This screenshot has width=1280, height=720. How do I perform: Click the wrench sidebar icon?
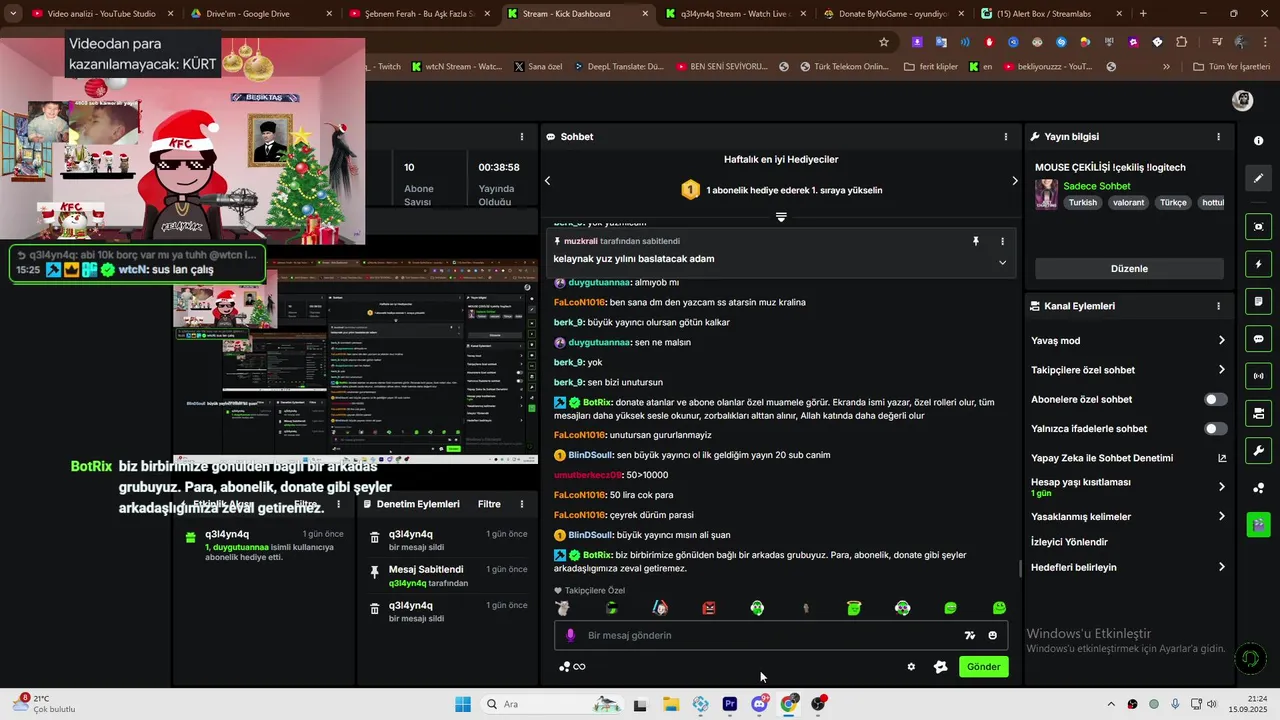pos(1259,450)
